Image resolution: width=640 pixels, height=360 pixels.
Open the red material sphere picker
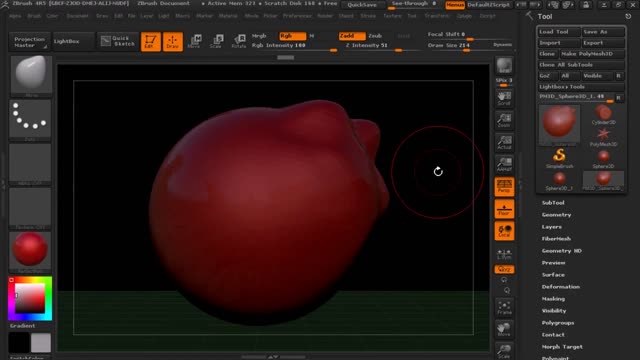click(30, 252)
